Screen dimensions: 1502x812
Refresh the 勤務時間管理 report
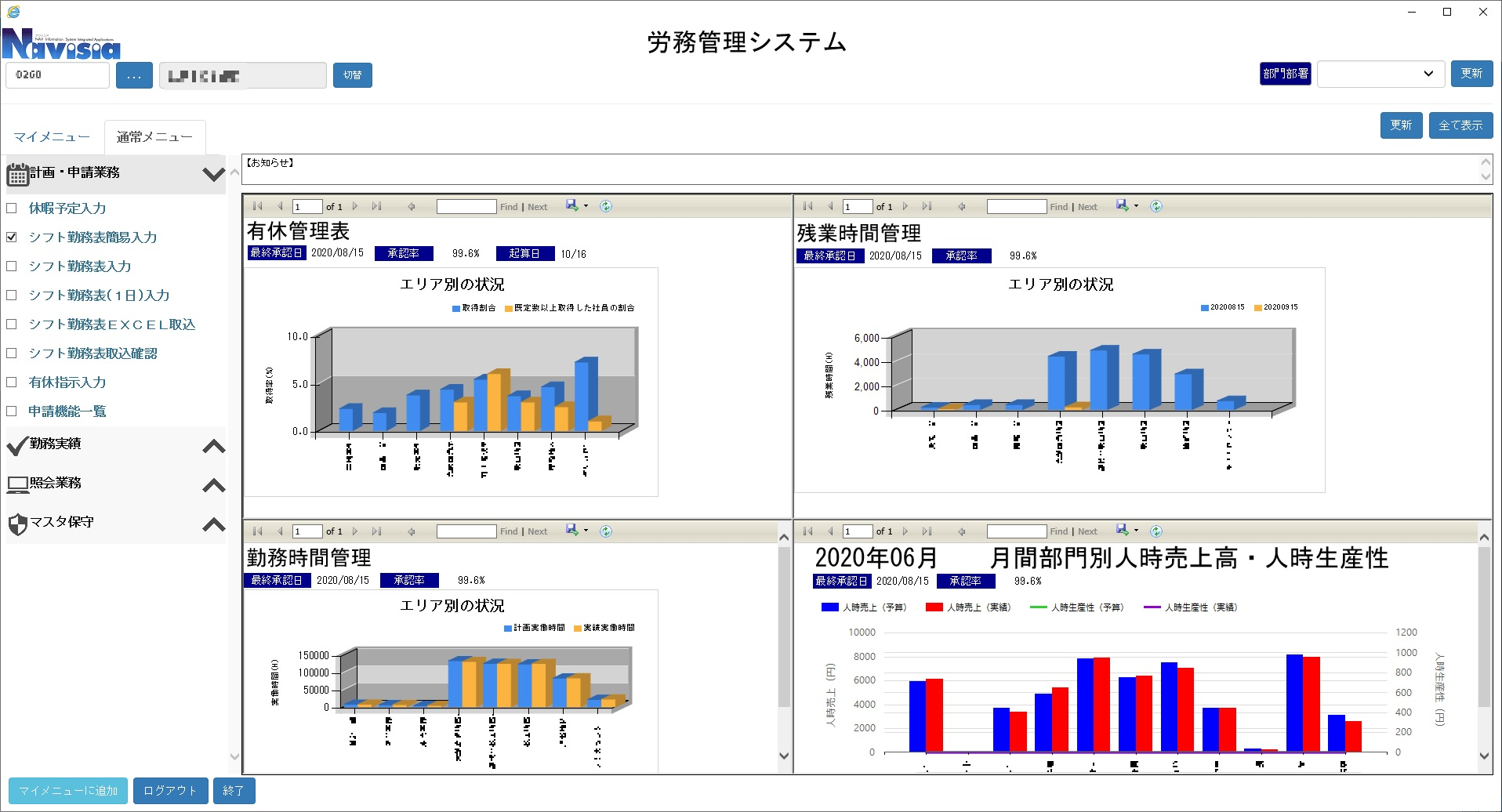tap(606, 531)
